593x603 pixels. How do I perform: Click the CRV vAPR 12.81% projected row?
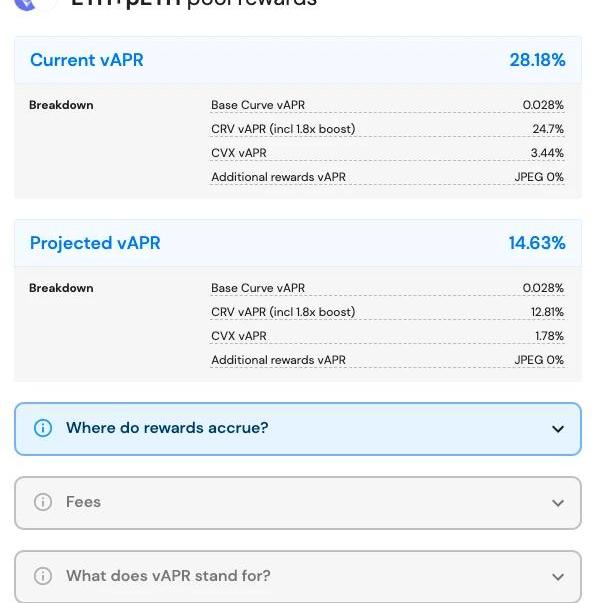[x=387, y=312]
